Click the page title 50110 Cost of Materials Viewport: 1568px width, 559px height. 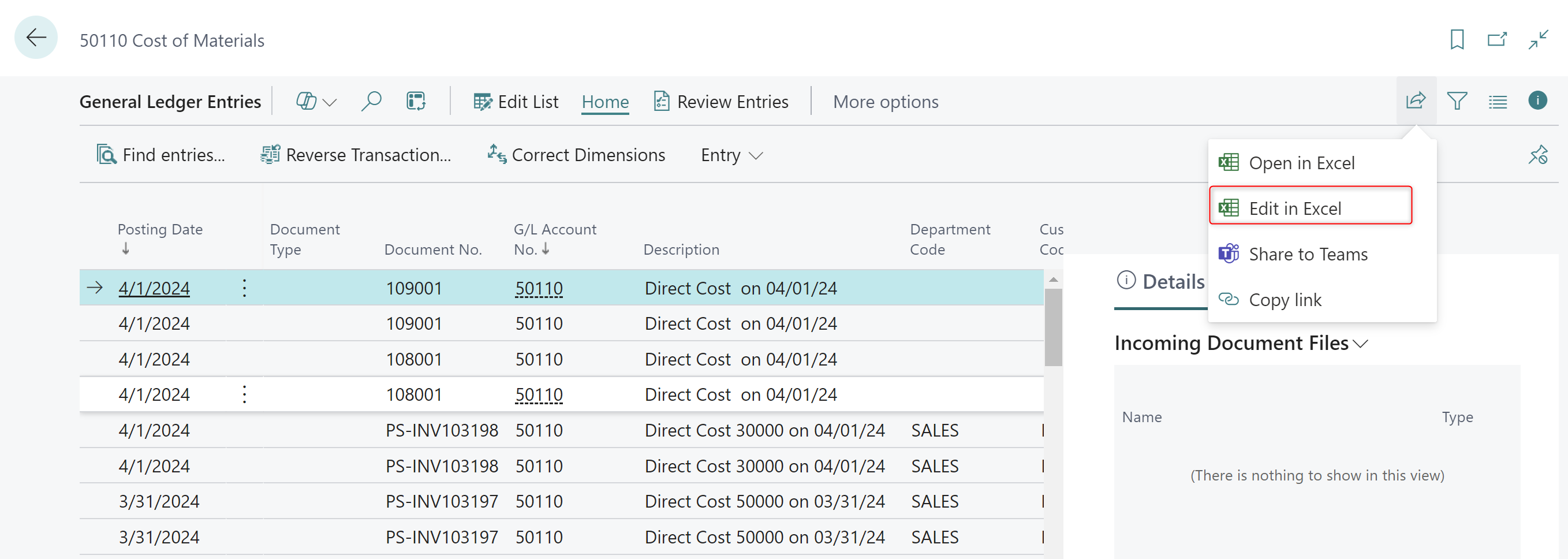[x=171, y=40]
